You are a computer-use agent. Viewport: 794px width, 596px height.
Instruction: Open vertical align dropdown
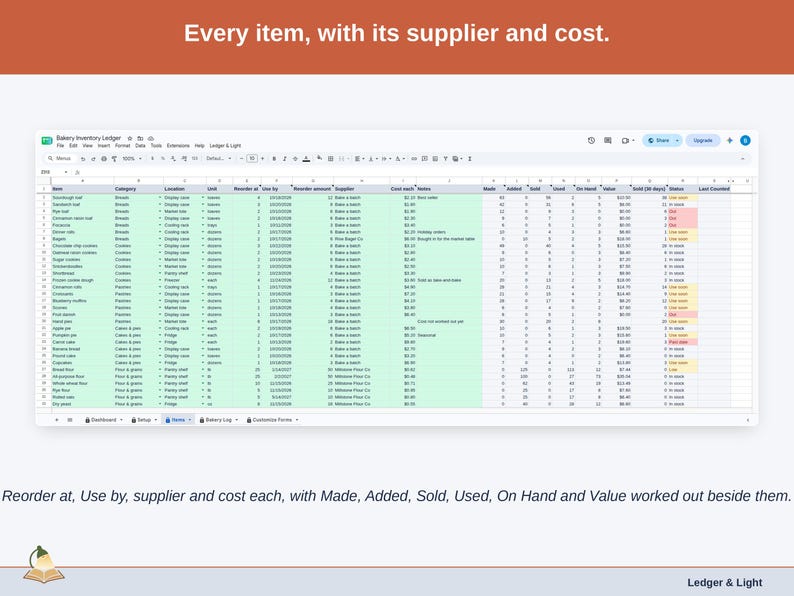[x=373, y=159]
